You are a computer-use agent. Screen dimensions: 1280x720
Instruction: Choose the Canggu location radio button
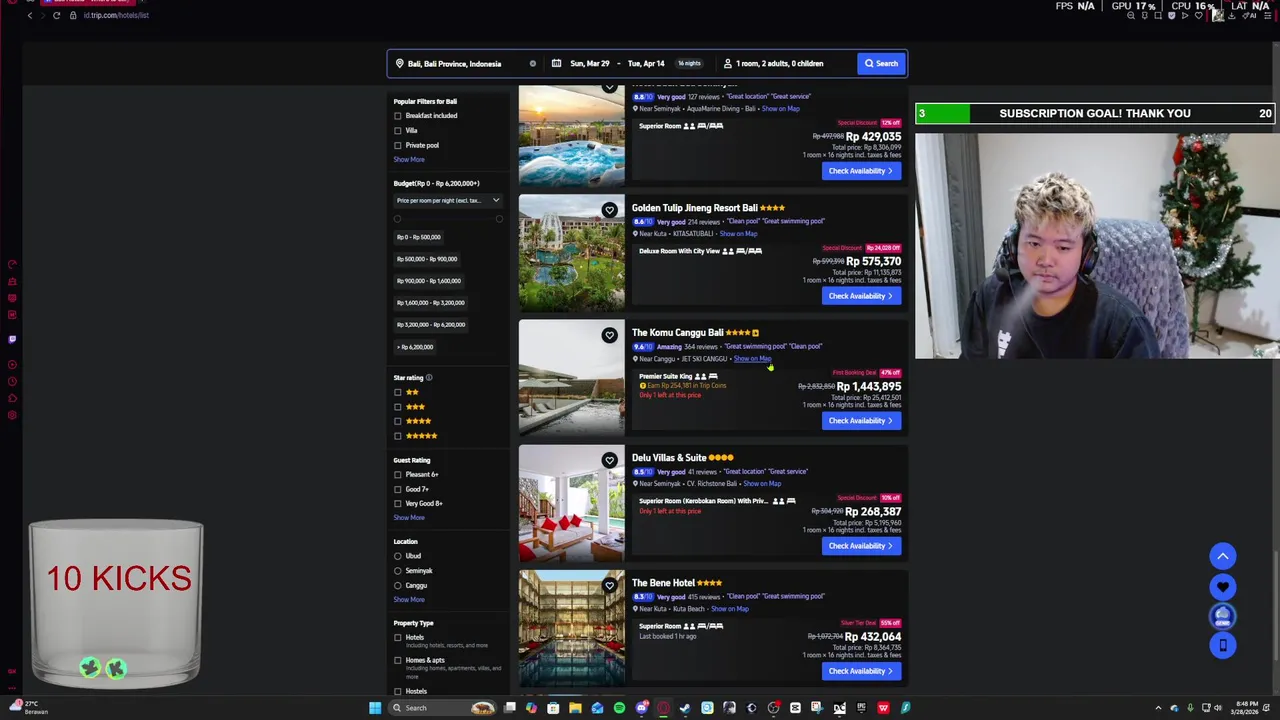pyautogui.click(x=398, y=585)
